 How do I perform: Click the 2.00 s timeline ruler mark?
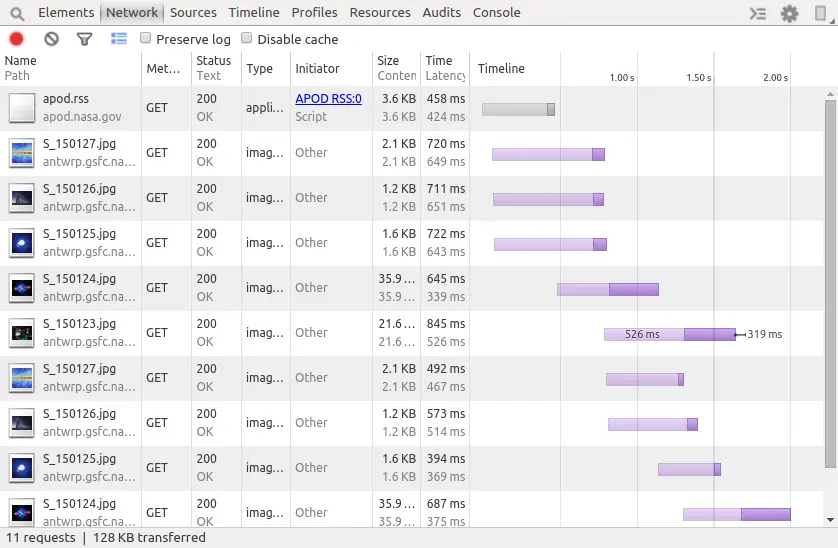click(x=775, y=78)
